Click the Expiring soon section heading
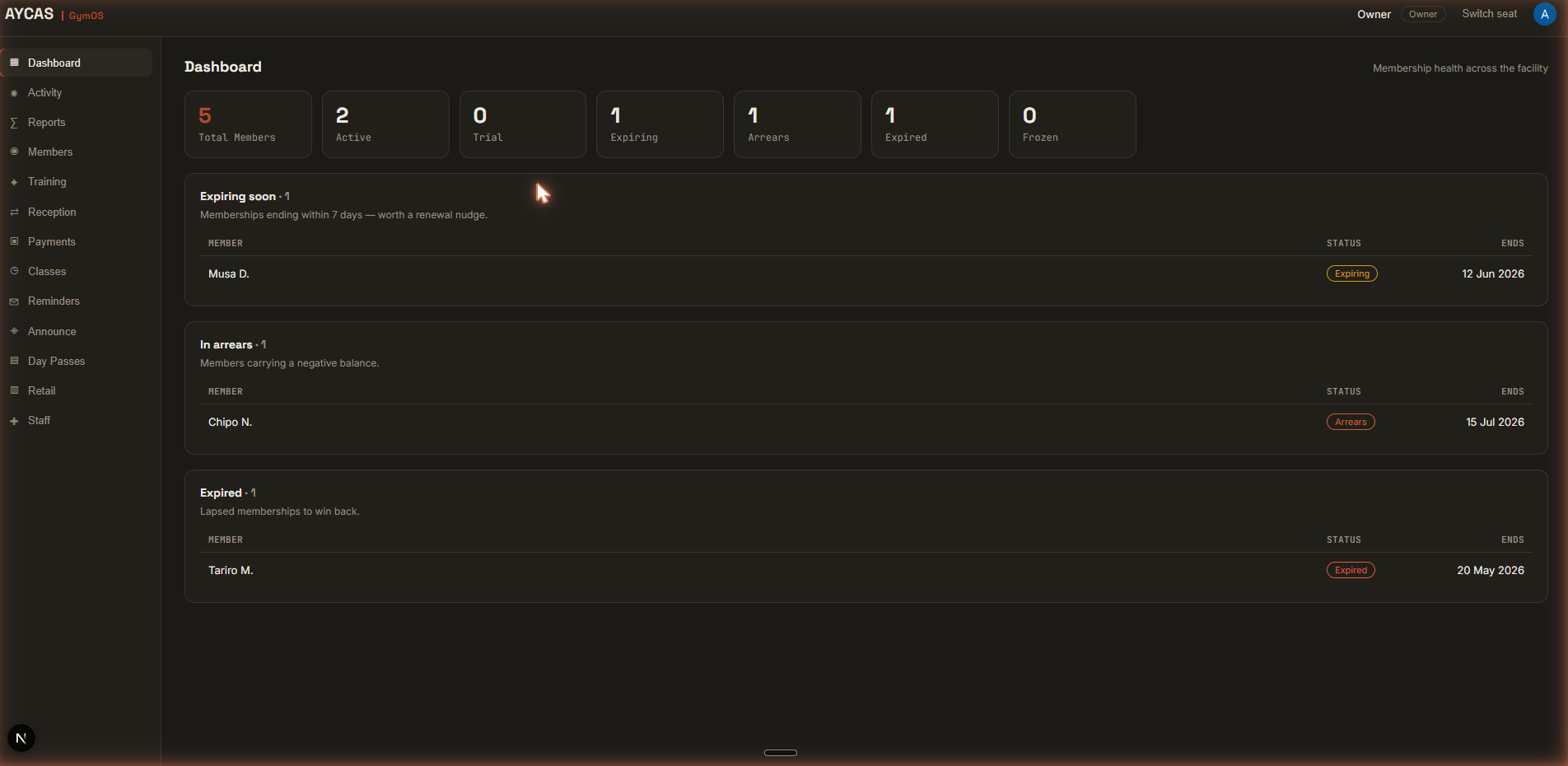The width and height of the screenshot is (1568, 766). (245, 196)
